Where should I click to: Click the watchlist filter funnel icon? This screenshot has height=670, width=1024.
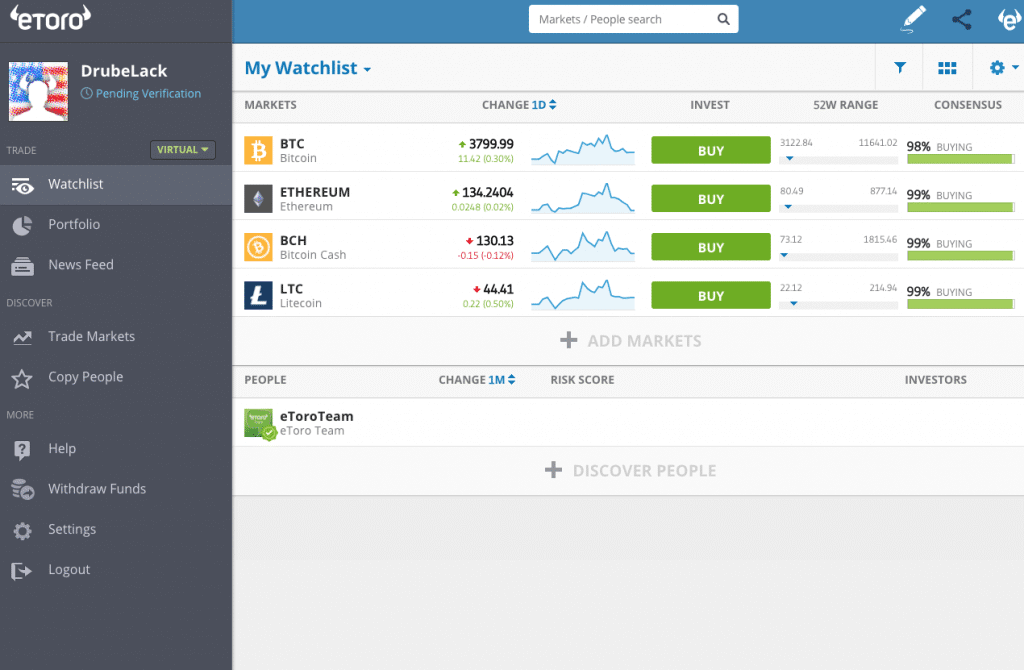click(x=900, y=67)
